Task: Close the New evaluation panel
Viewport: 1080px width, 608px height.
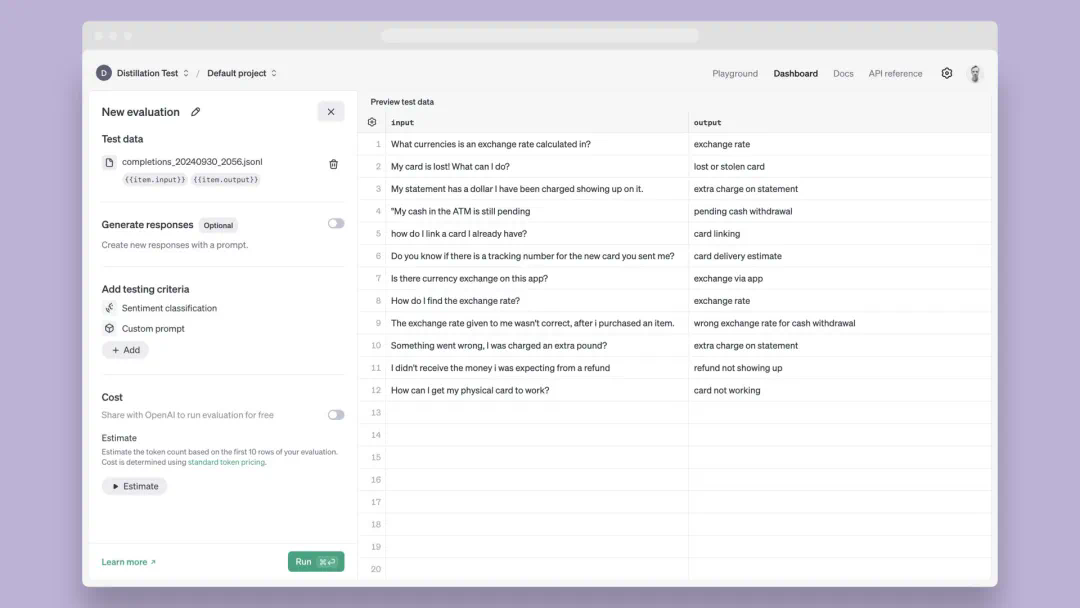Action: tap(331, 112)
